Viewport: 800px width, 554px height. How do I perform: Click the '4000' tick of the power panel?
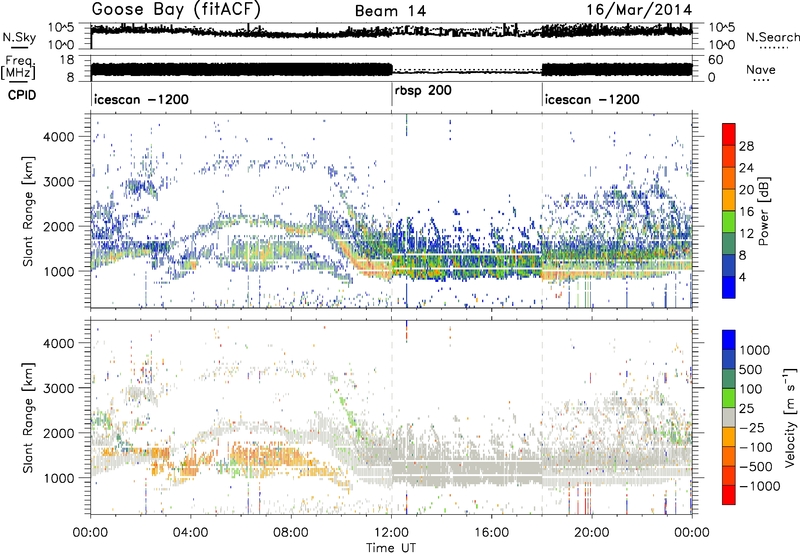61,137
